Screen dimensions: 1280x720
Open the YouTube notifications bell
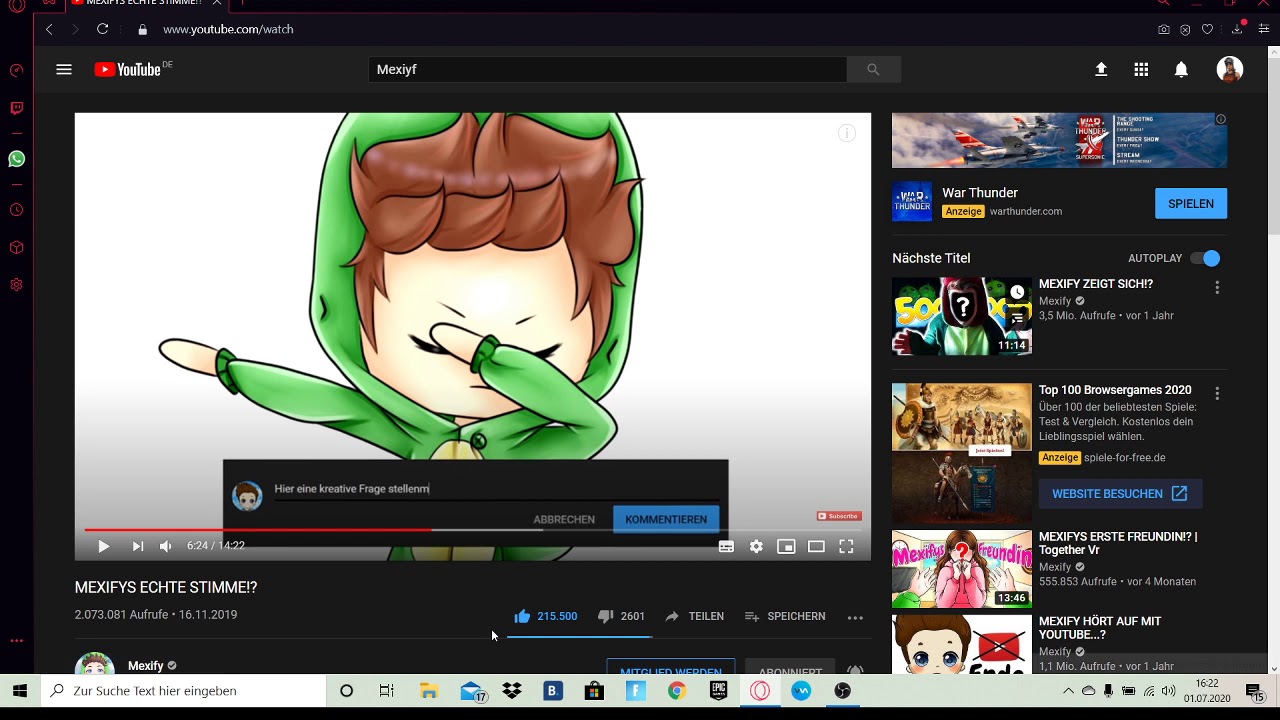1181,69
